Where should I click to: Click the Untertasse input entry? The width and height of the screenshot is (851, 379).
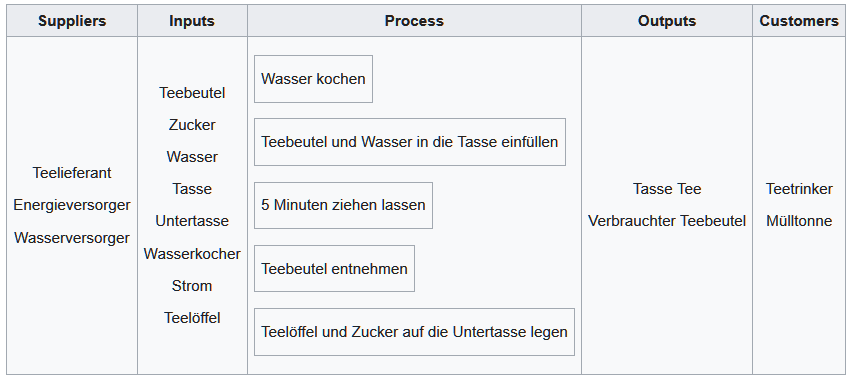[x=192, y=221]
